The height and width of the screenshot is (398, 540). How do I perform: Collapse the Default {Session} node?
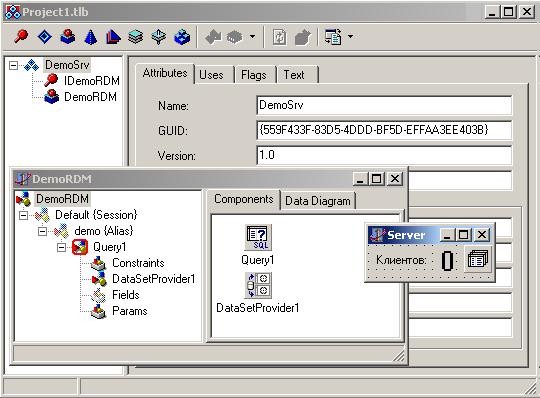pos(23,215)
